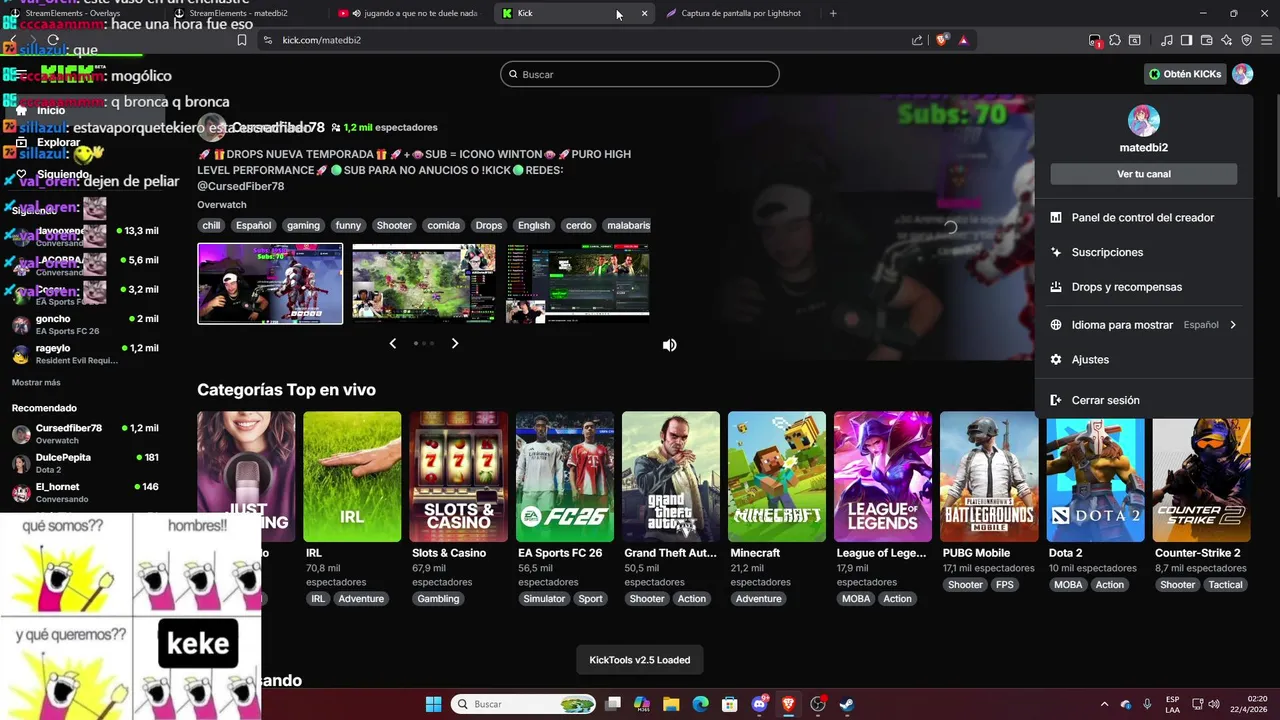Viewport: 1280px width, 720px height.
Task: Select the Español tag
Action: (x=253, y=225)
